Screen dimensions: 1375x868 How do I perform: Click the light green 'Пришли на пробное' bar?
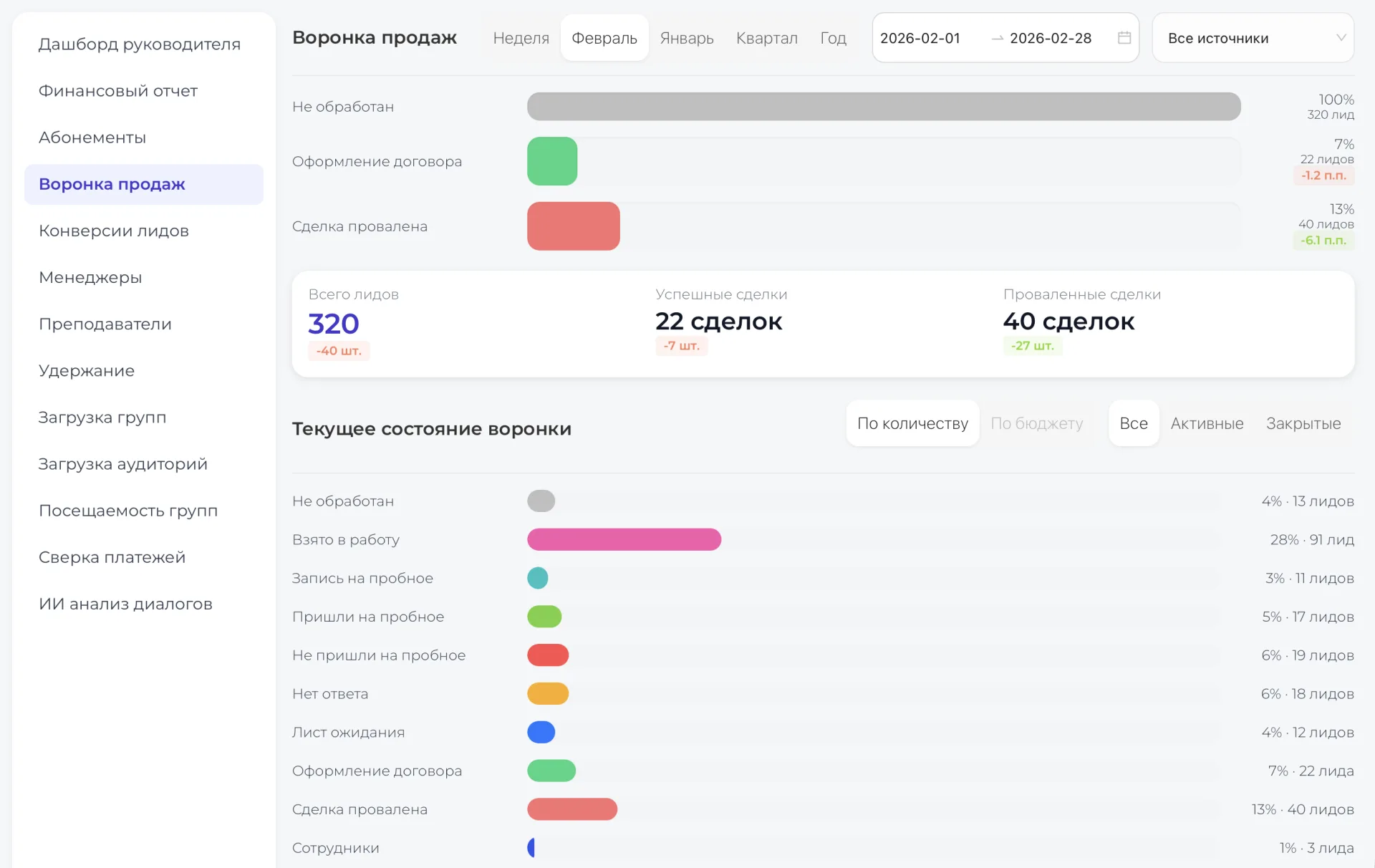[544, 617]
